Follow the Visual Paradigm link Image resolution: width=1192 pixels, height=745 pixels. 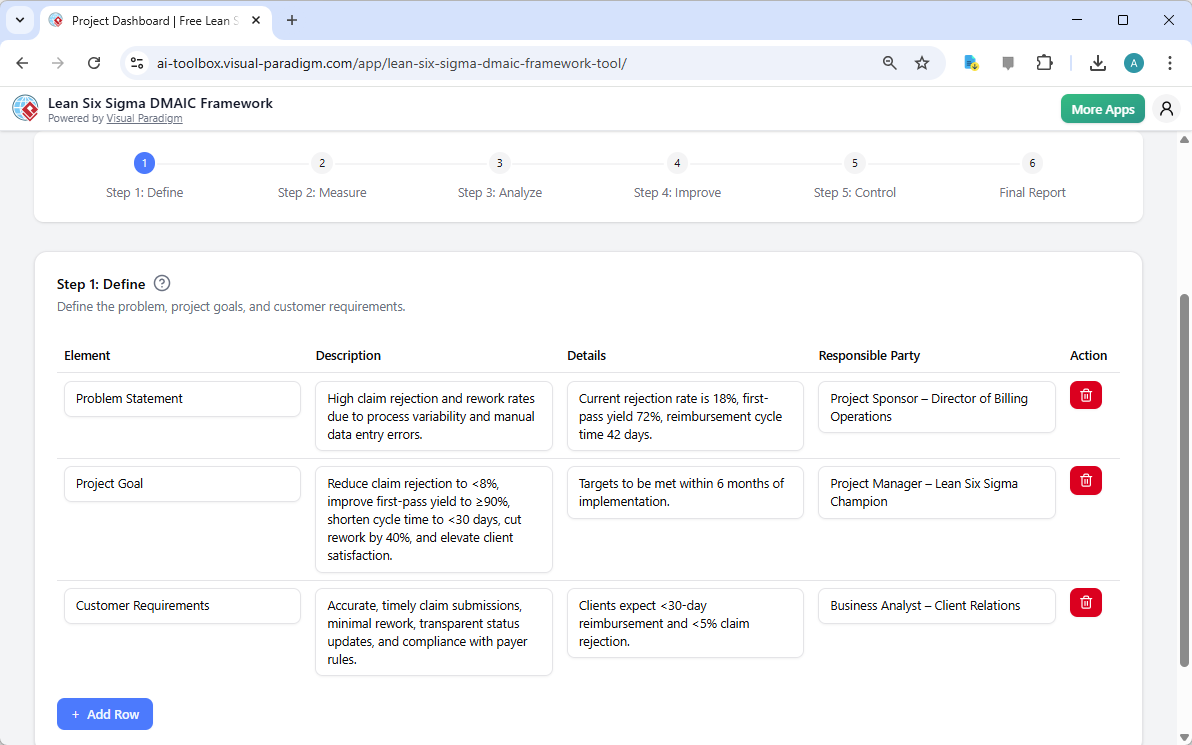click(x=144, y=118)
